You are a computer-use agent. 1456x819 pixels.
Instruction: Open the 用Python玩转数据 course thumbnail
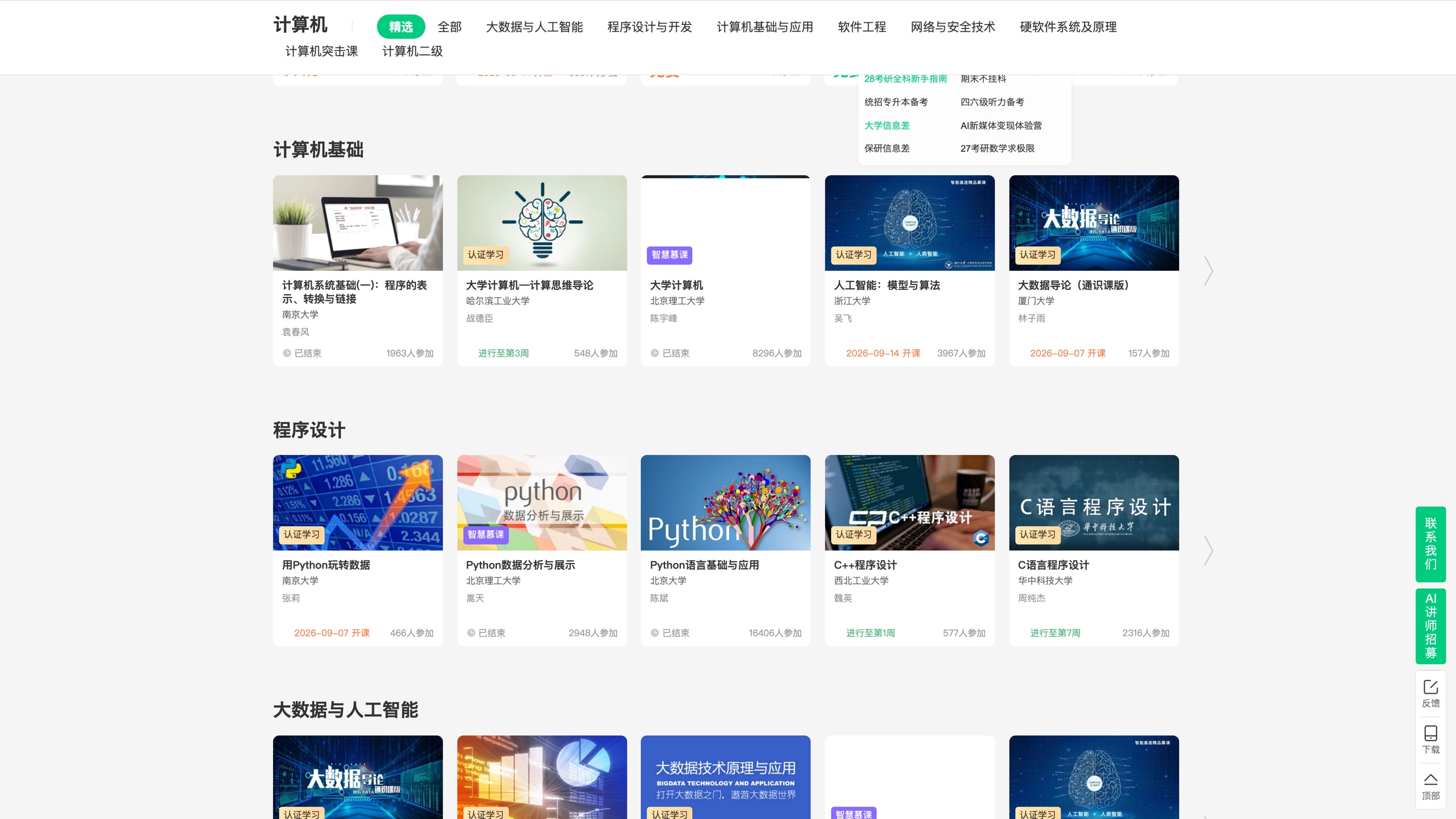(x=358, y=503)
